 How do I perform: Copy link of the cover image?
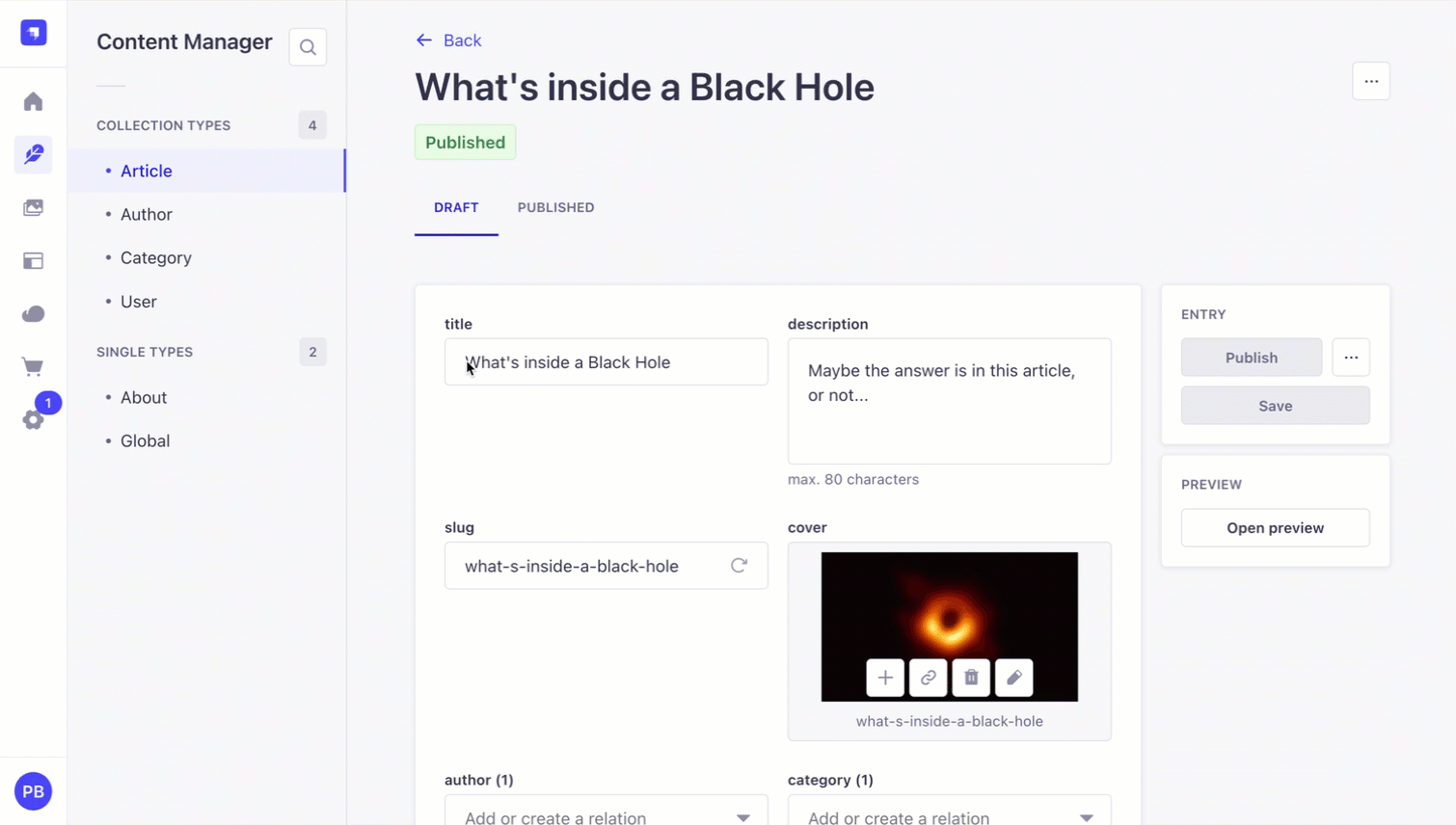pyautogui.click(x=929, y=678)
